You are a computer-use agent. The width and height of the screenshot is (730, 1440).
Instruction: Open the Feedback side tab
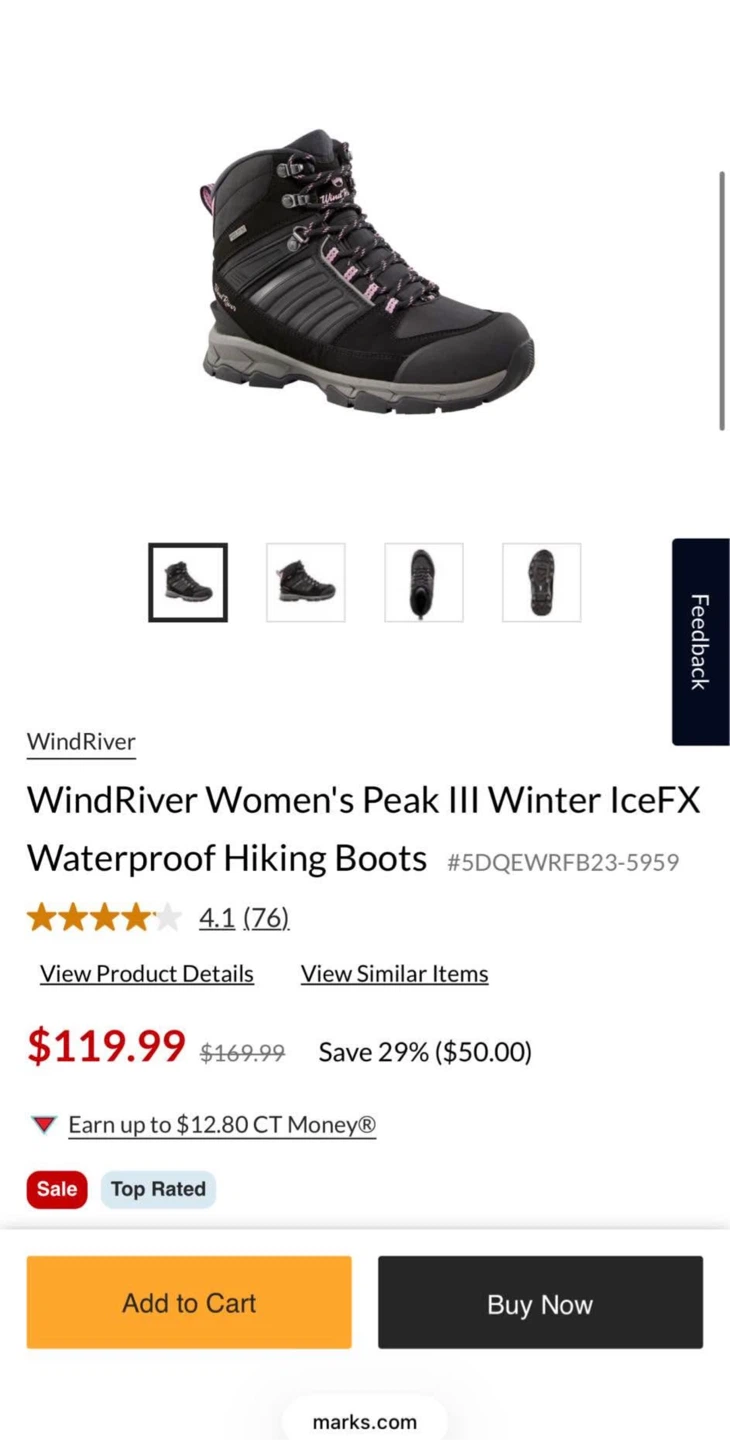point(700,642)
